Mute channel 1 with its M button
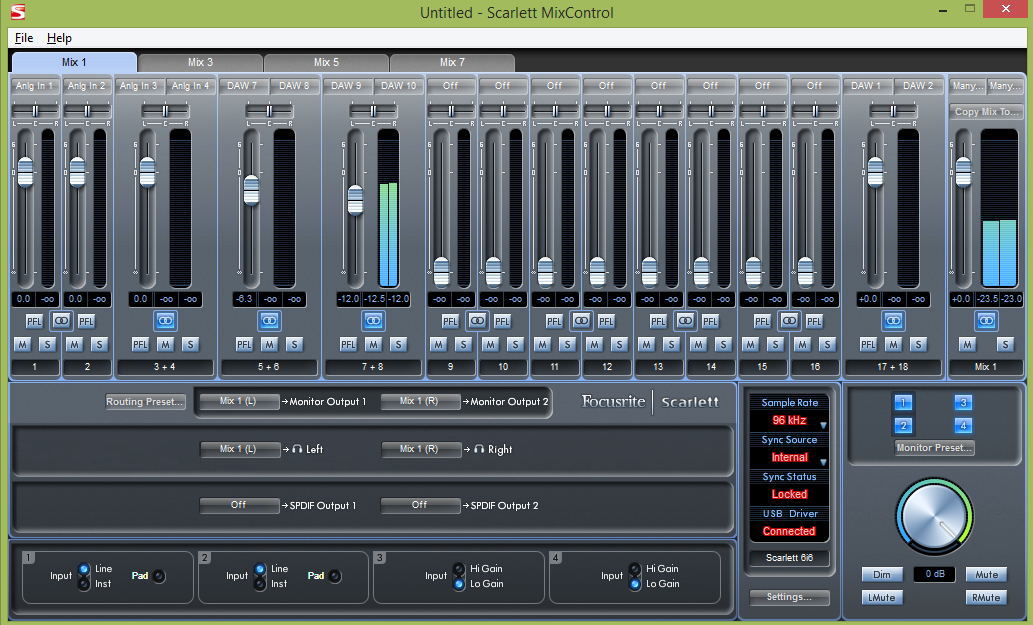 [23, 344]
